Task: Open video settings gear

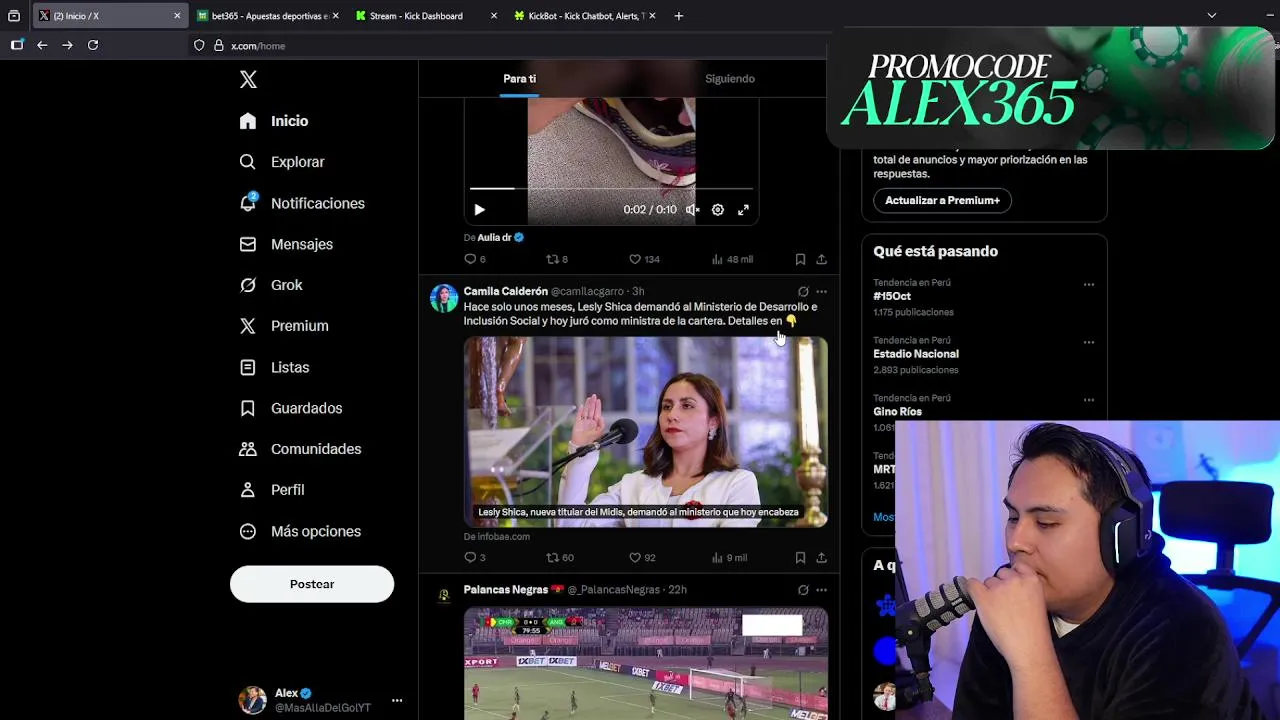Action: pyautogui.click(x=718, y=210)
